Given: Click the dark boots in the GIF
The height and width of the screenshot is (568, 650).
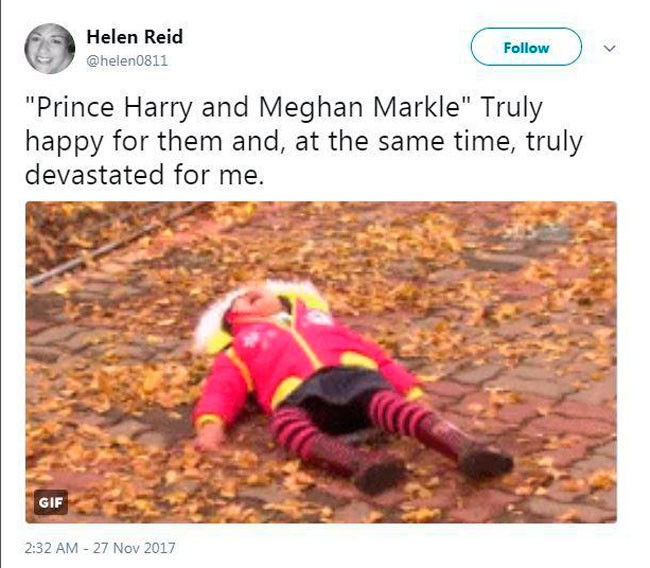Looking at the screenshot, I should (435, 466).
